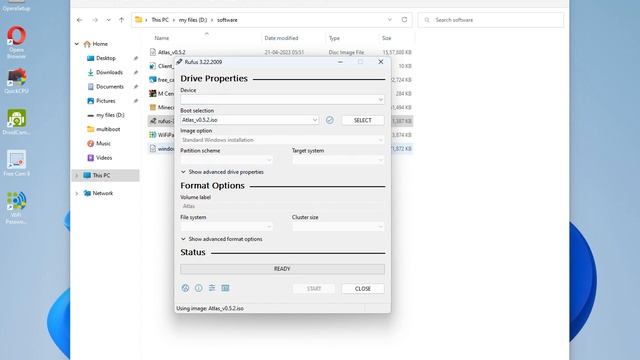The width and height of the screenshot is (640, 360).
Task: Select the Client_ file row in Explorer
Action: click(x=161, y=66)
